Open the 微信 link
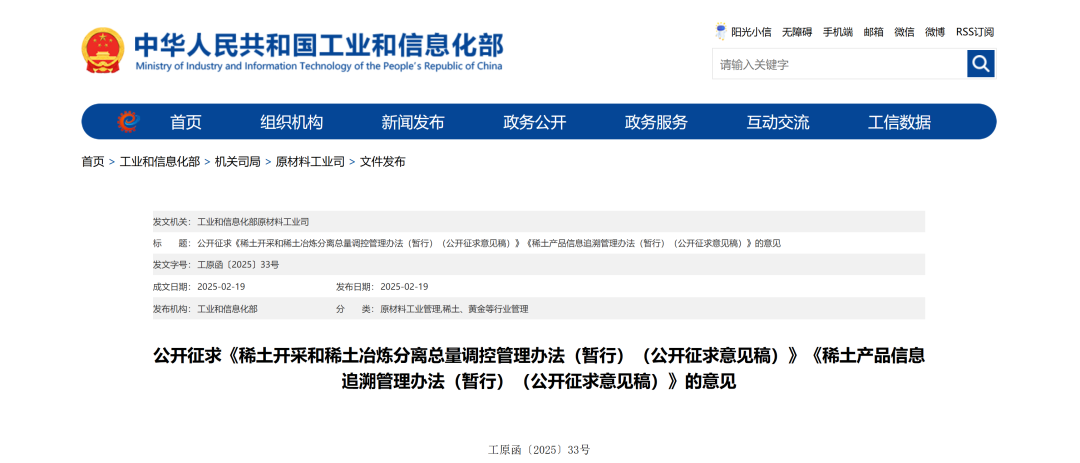Viewport: 1080px width, 463px height. tap(904, 32)
